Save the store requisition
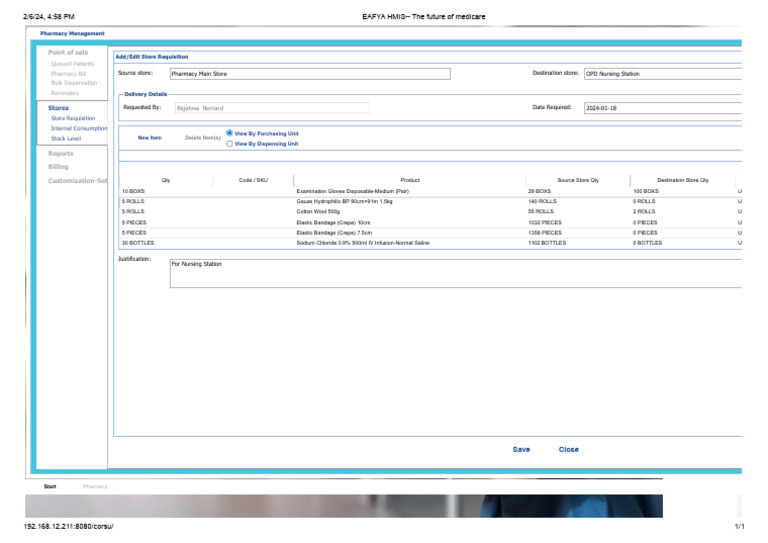This screenshot has height=543, width=768. tap(521, 450)
